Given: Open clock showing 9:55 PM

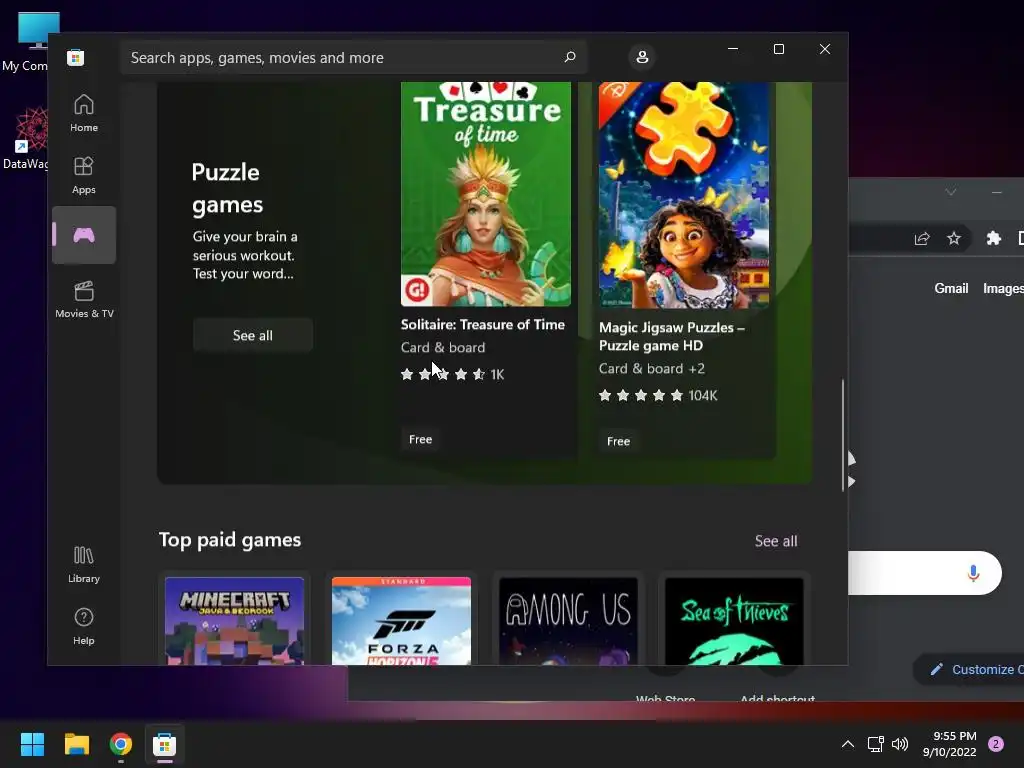Looking at the screenshot, I should coord(950,744).
